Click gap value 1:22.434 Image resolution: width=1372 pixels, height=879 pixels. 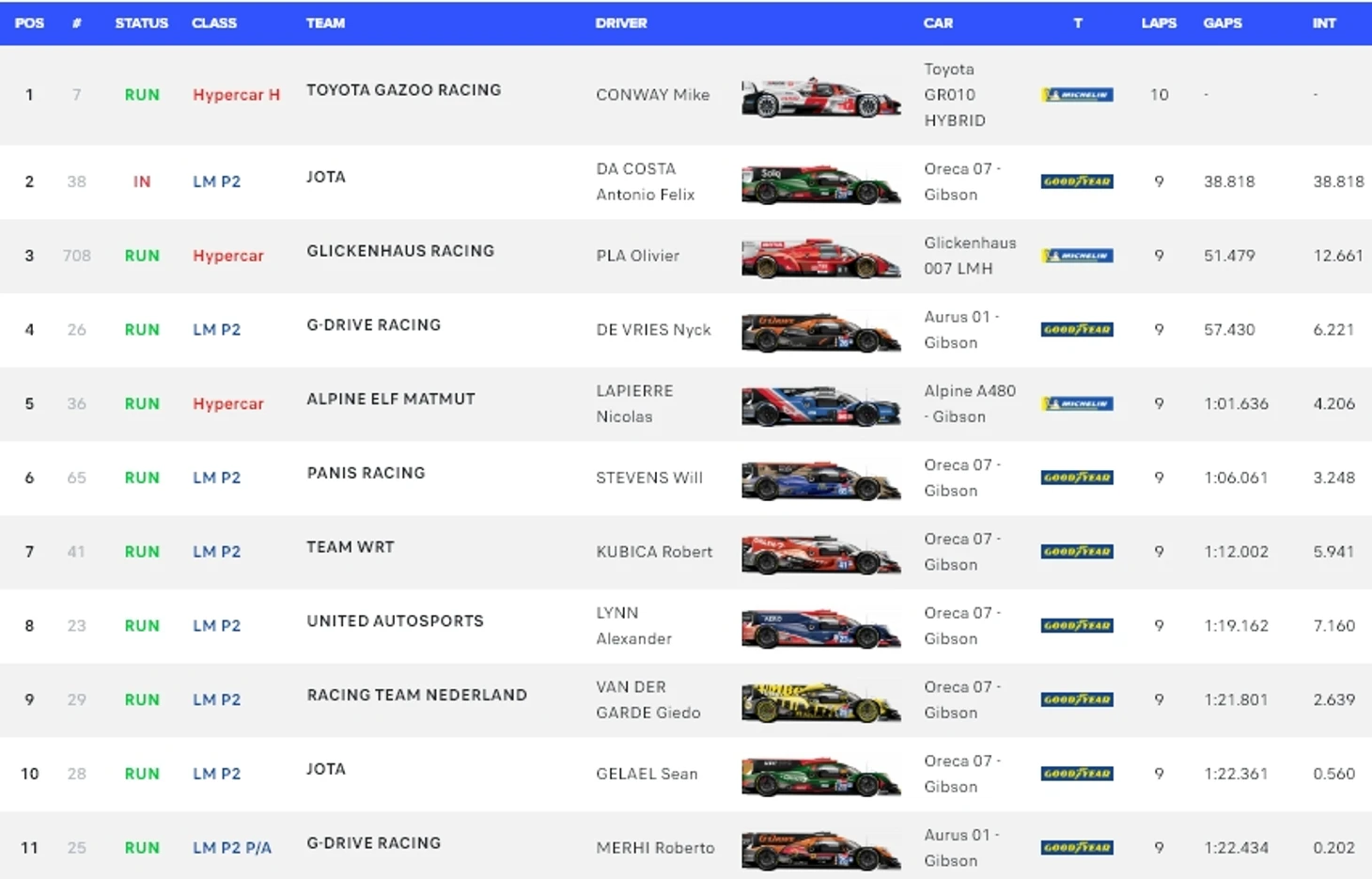[x=1236, y=848]
